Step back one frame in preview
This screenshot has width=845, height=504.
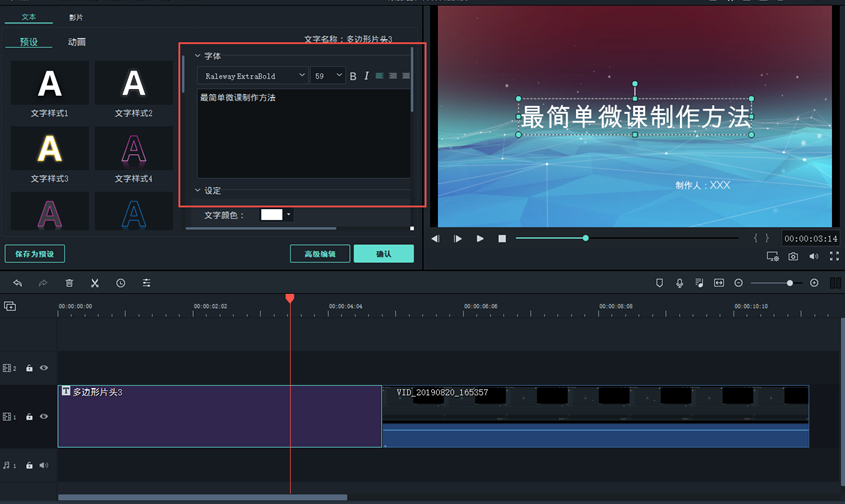point(435,238)
